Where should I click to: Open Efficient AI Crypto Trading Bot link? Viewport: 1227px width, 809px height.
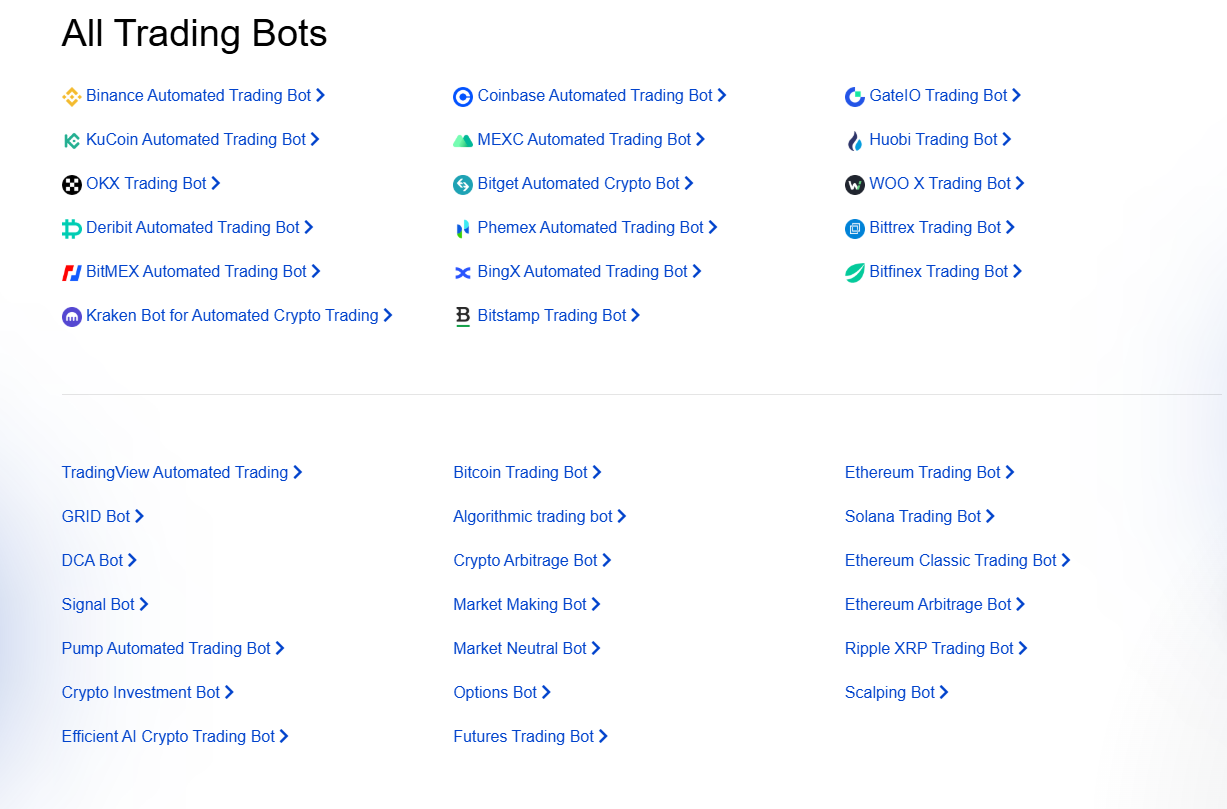pyautogui.click(x=175, y=737)
